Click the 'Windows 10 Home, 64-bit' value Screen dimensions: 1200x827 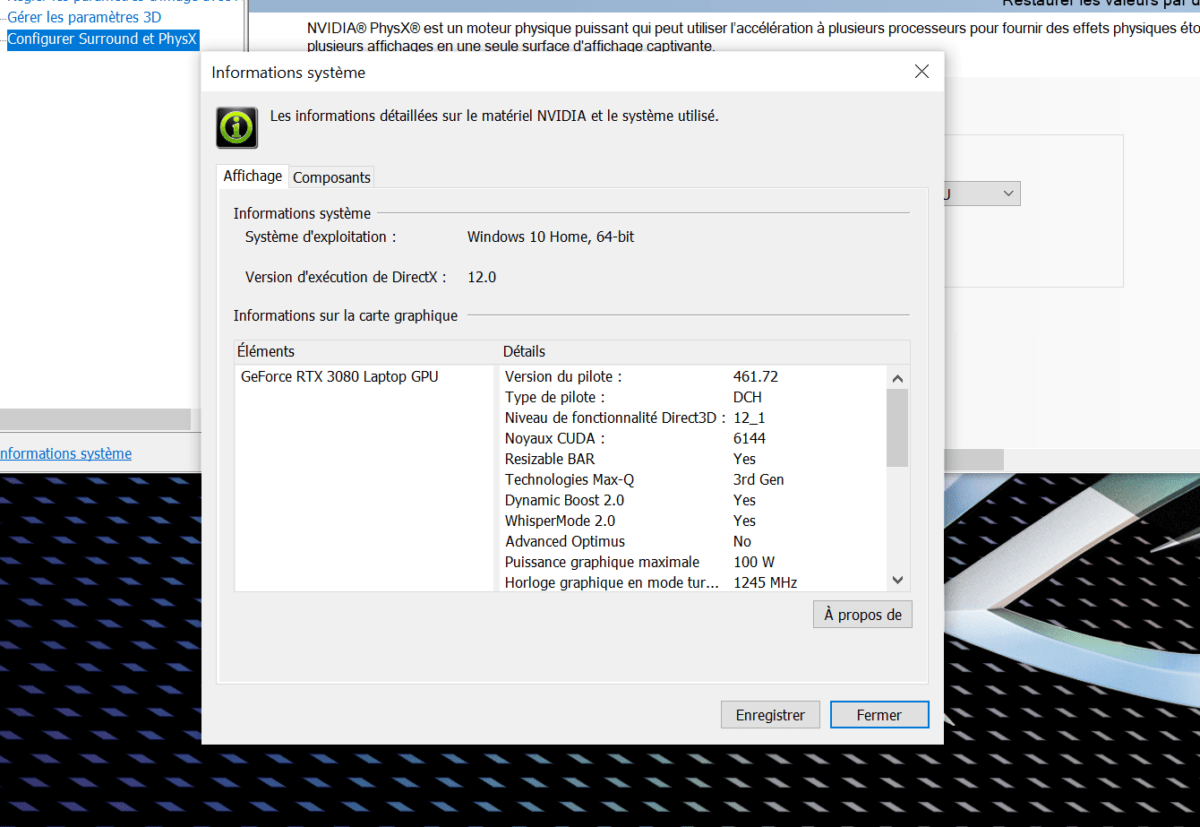551,237
